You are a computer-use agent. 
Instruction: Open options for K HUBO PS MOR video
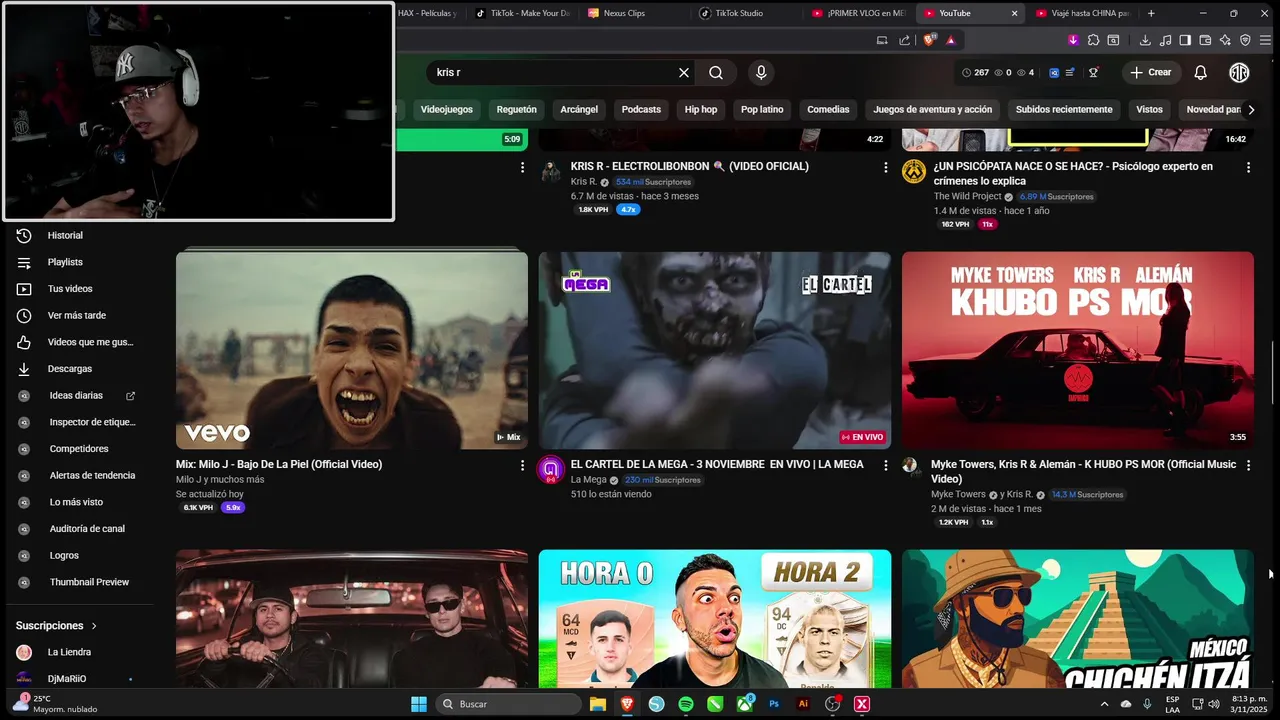tap(1248, 465)
